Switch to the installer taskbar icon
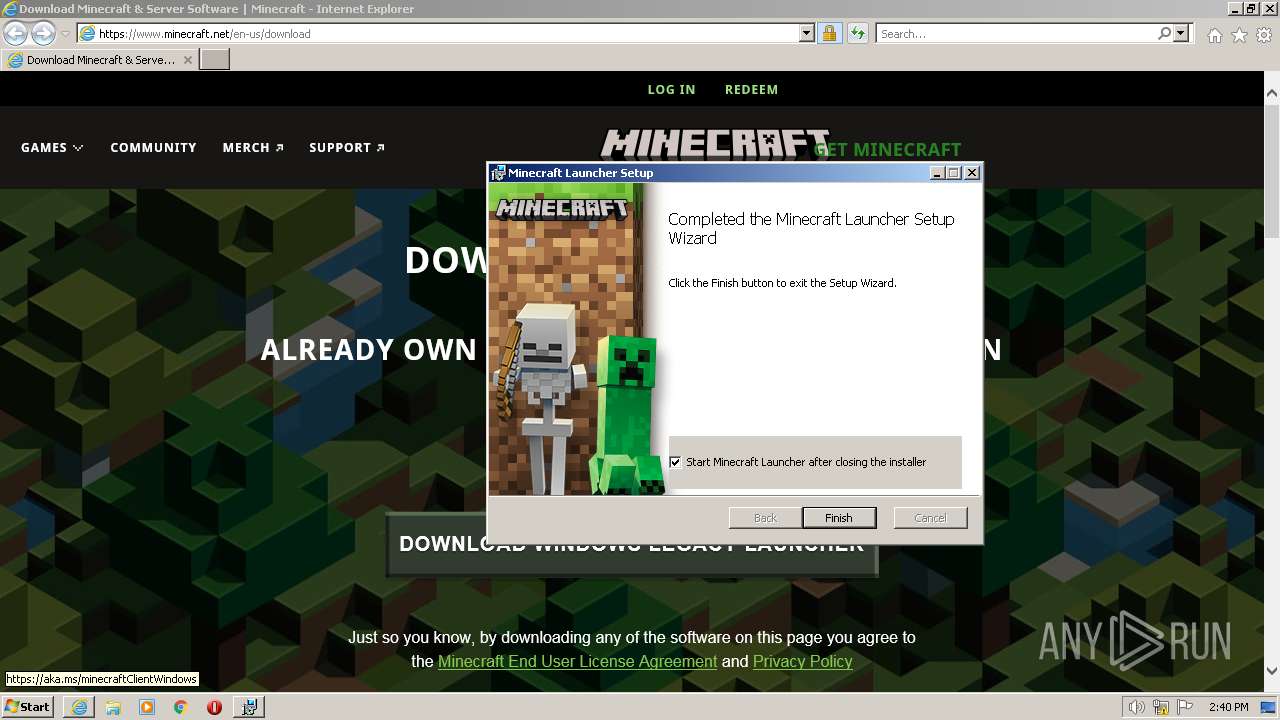Viewport: 1280px width, 720px height. pyautogui.click(x=249, y=707)
